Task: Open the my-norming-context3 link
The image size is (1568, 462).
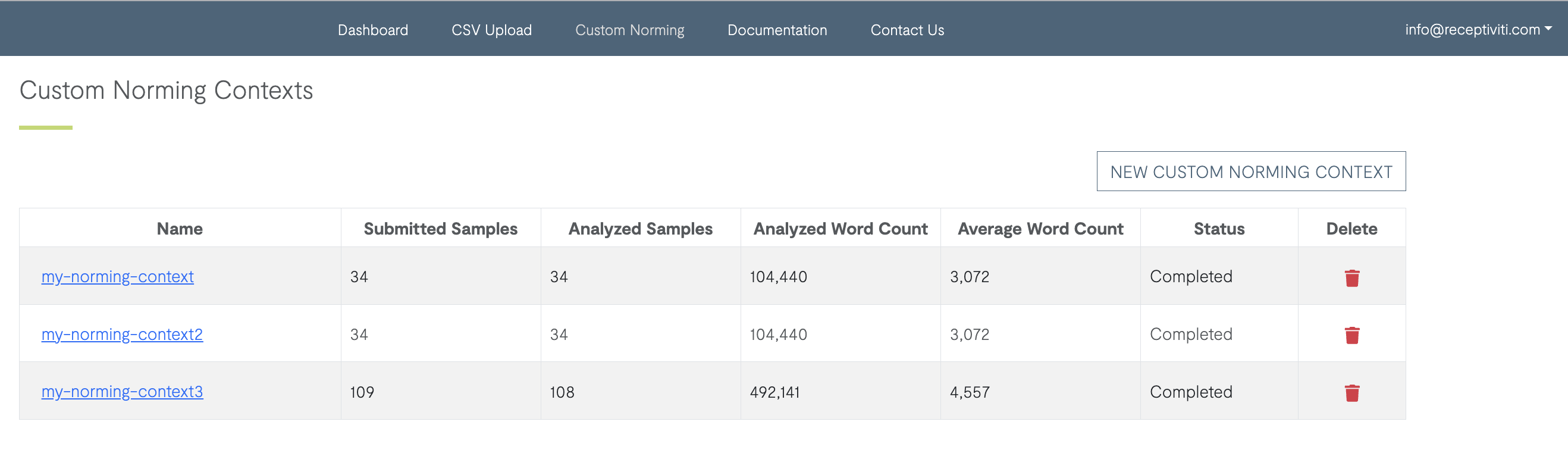Action: click(x=122, y=391)
